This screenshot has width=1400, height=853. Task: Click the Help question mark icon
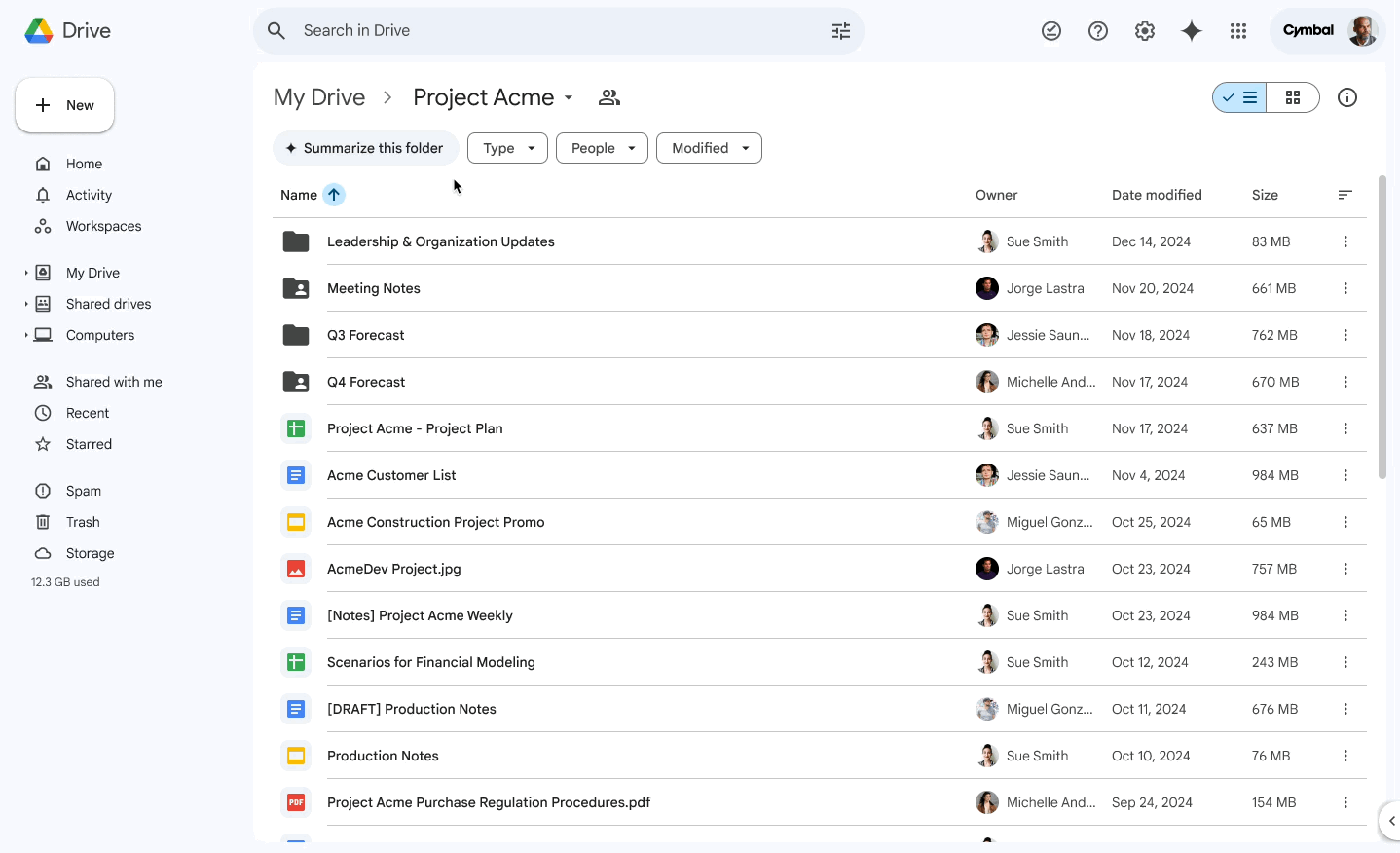pos(1097,31)
